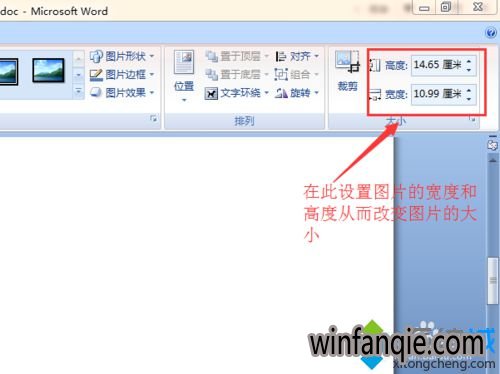Open the 大小 size dialog launcher

pyautogui.click(x=472, y=118)
